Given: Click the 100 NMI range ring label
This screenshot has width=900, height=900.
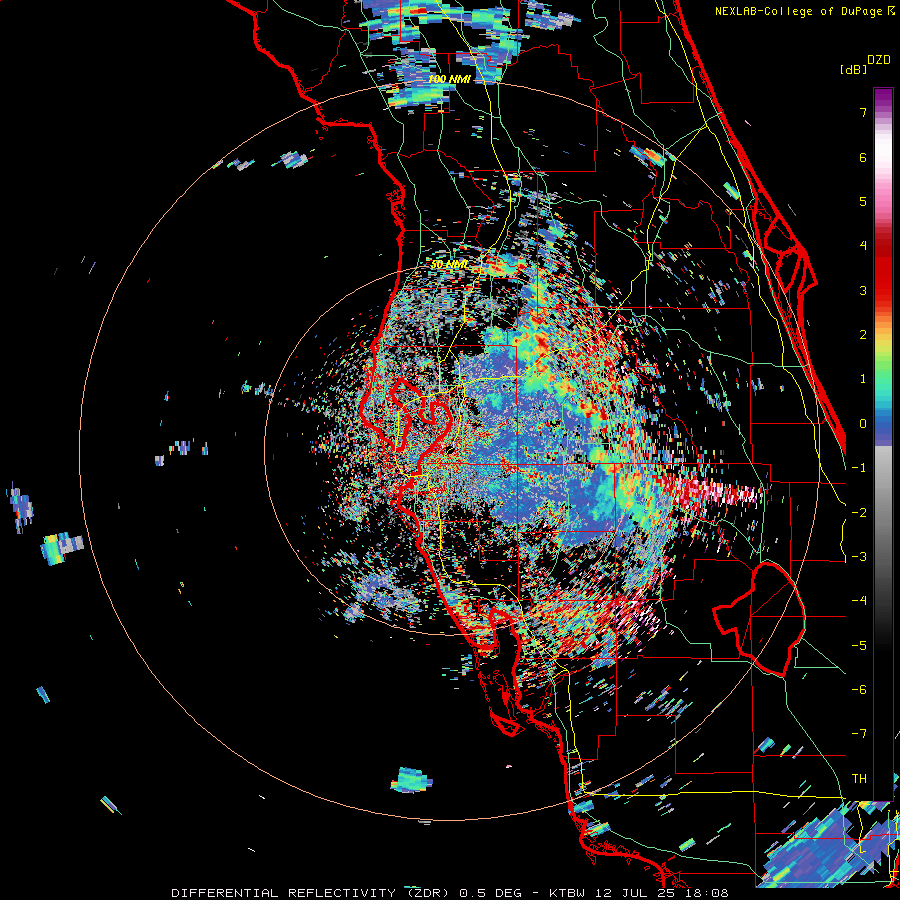Looking at the screenshot, I should click(x=449, y=79).
